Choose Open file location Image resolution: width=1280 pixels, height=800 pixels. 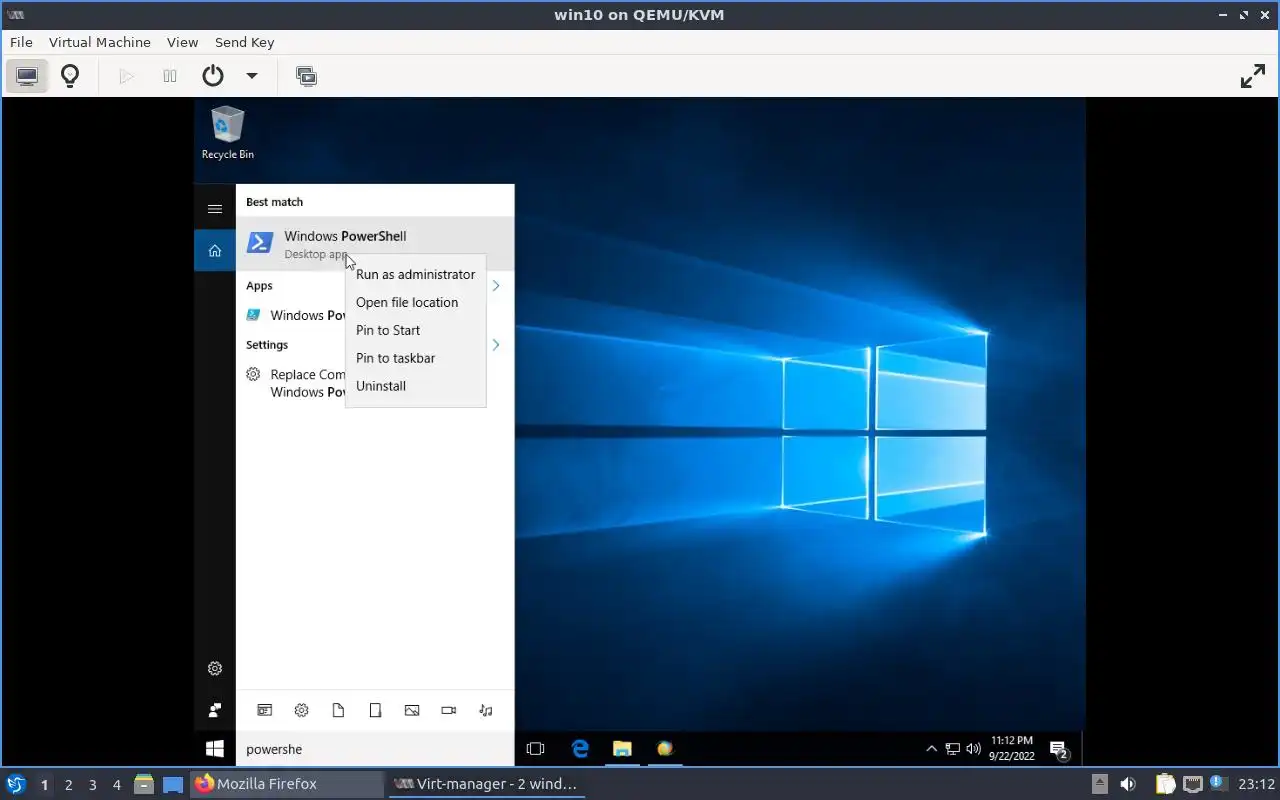pos(415,302)
